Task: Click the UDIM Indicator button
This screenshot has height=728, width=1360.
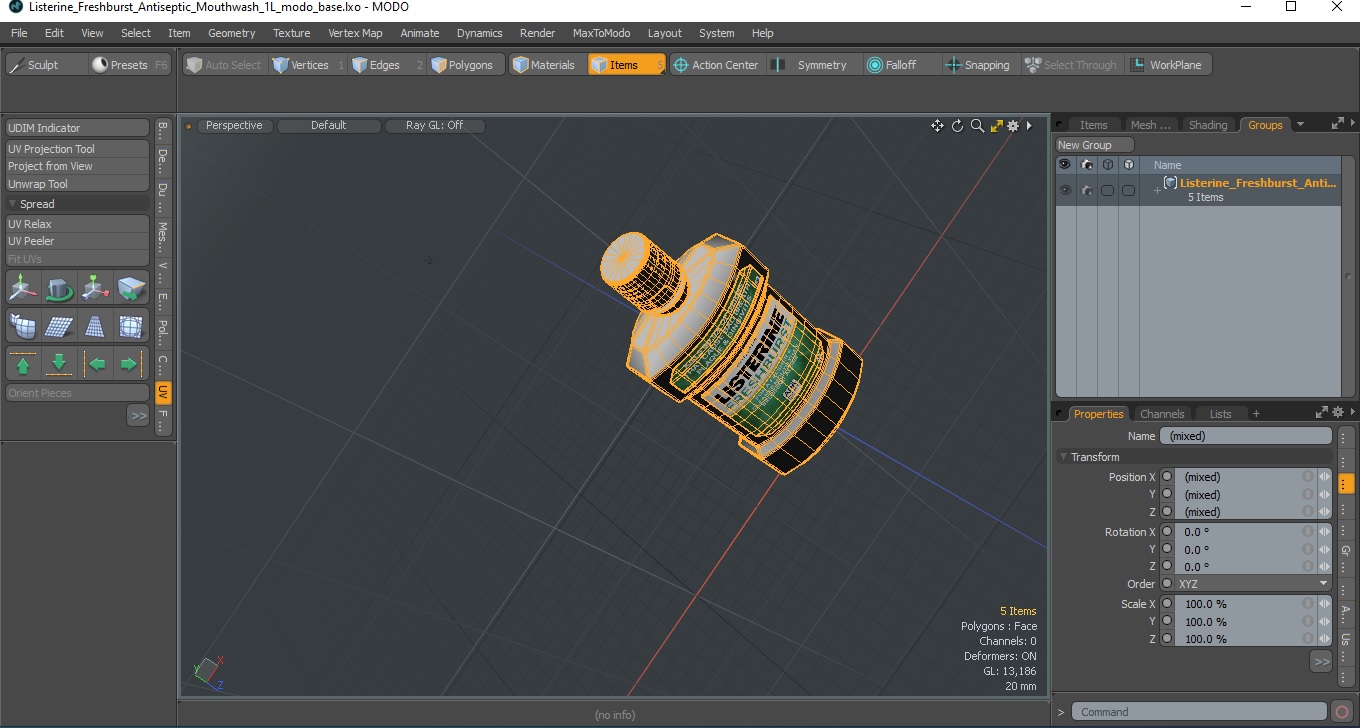Action: point(77,128)
